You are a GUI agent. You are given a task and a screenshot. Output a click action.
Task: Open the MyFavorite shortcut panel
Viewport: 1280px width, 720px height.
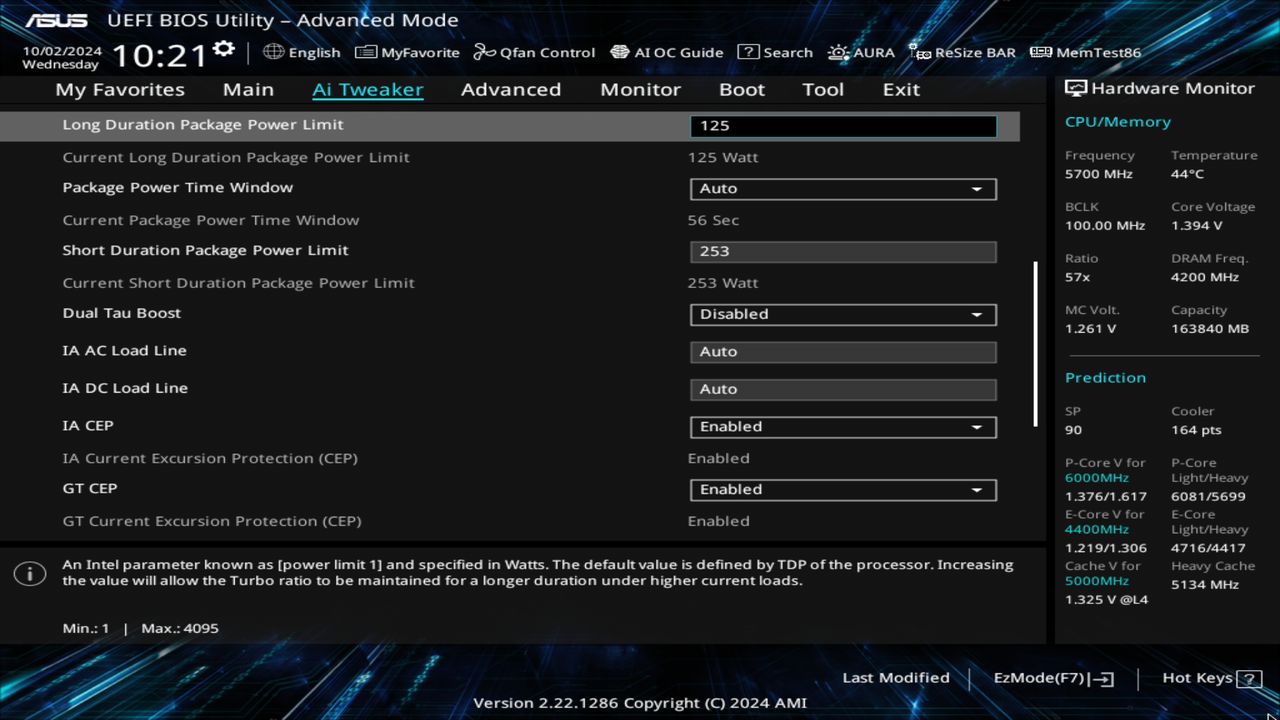(407, 52)
